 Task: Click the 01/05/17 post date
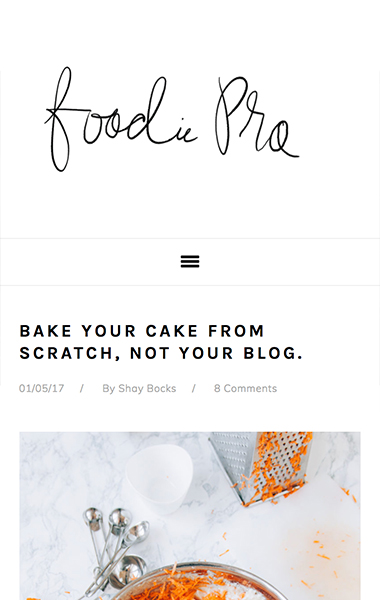41,388
